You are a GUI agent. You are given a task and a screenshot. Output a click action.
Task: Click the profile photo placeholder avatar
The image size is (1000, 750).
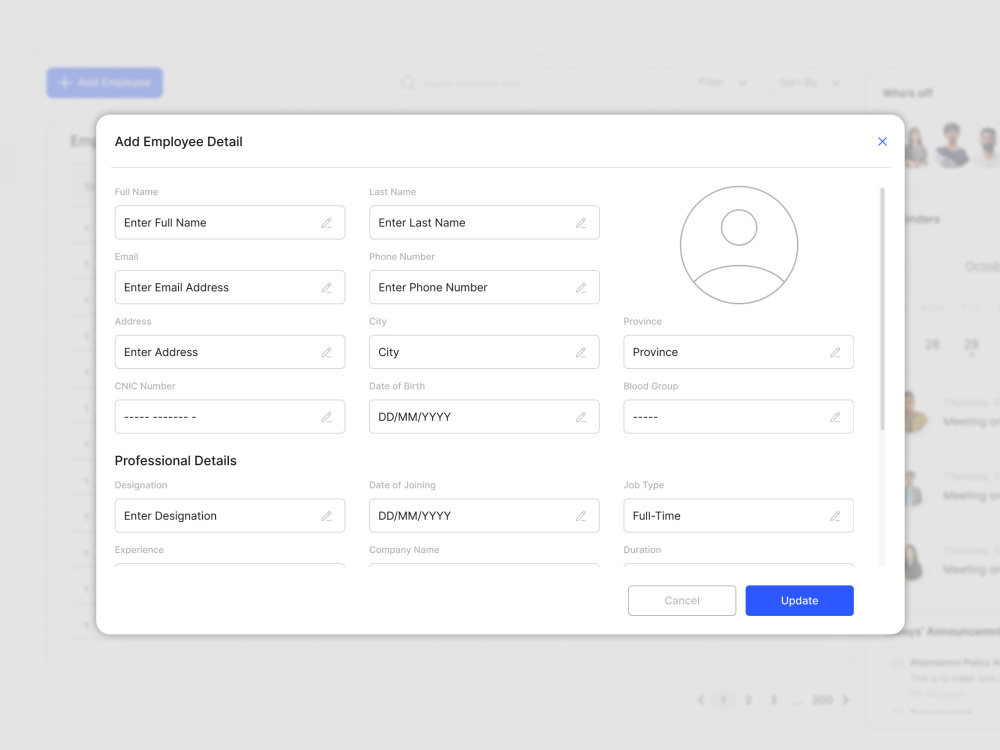(x=739, y=245)
